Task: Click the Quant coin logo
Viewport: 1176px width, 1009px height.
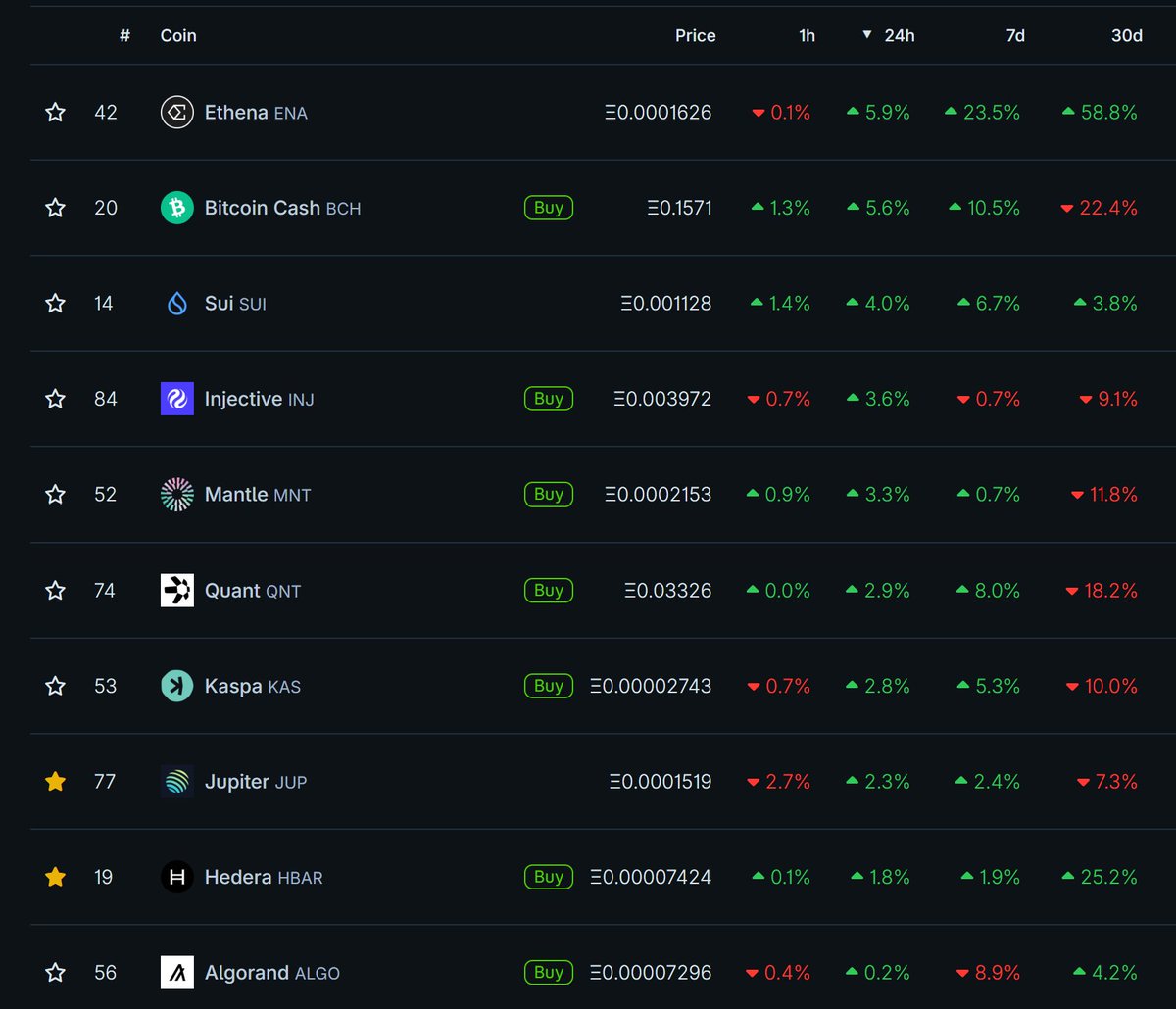Action: click(177, 591)
